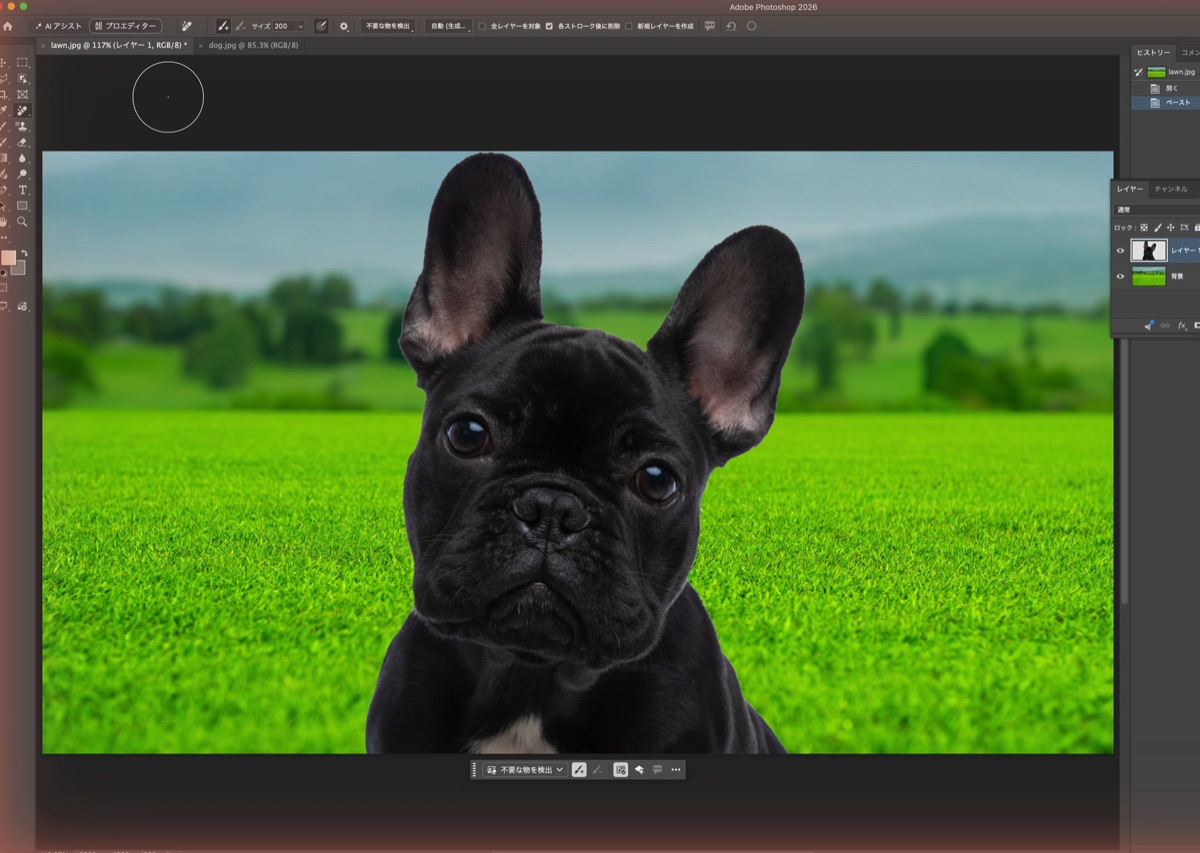The height and width of the screenshot is (853, 1200).
Task: Open the gear settings in options bar
Action: tap(344, 26)
